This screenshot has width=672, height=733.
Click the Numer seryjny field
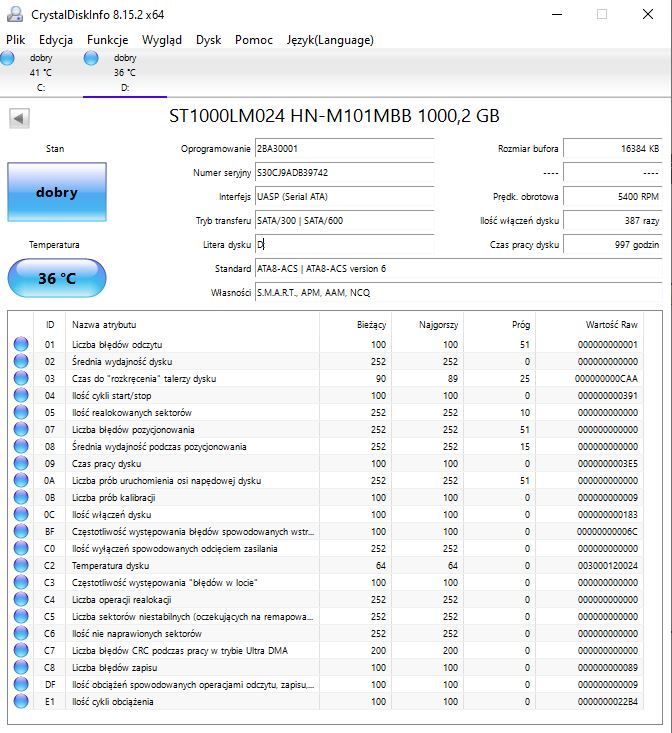344,172
